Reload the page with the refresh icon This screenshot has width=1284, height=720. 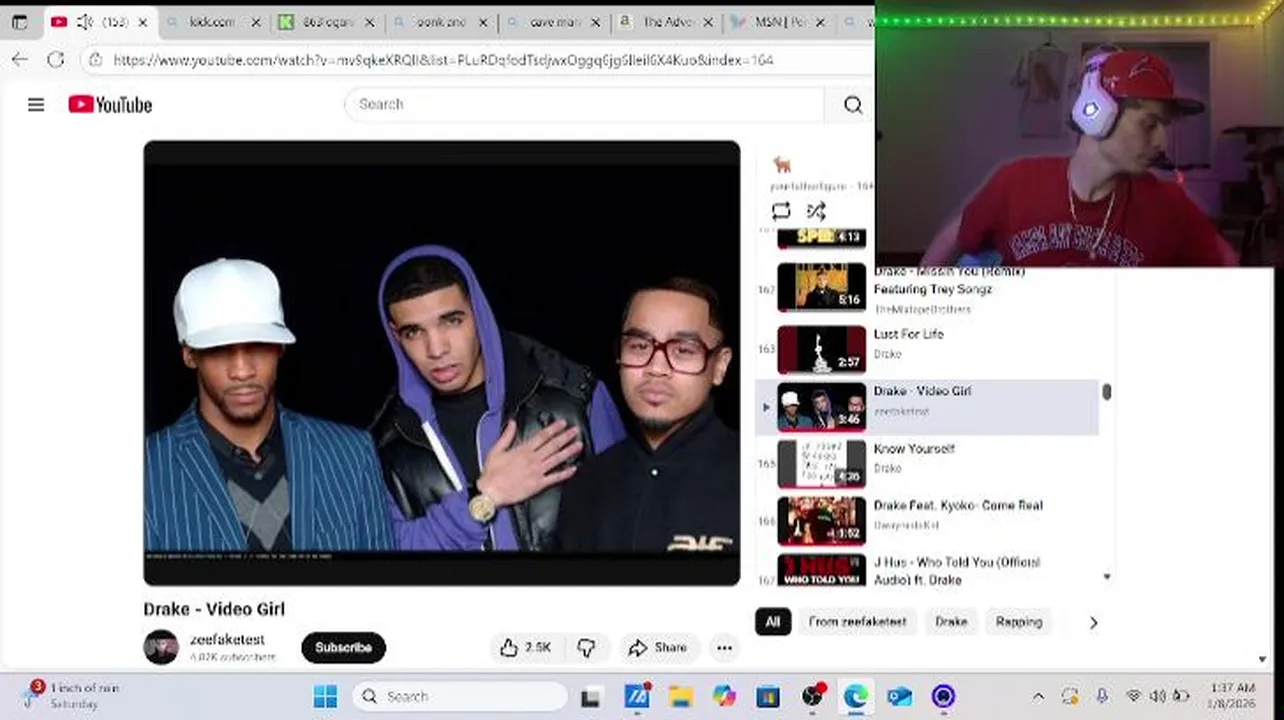[56, 60]
